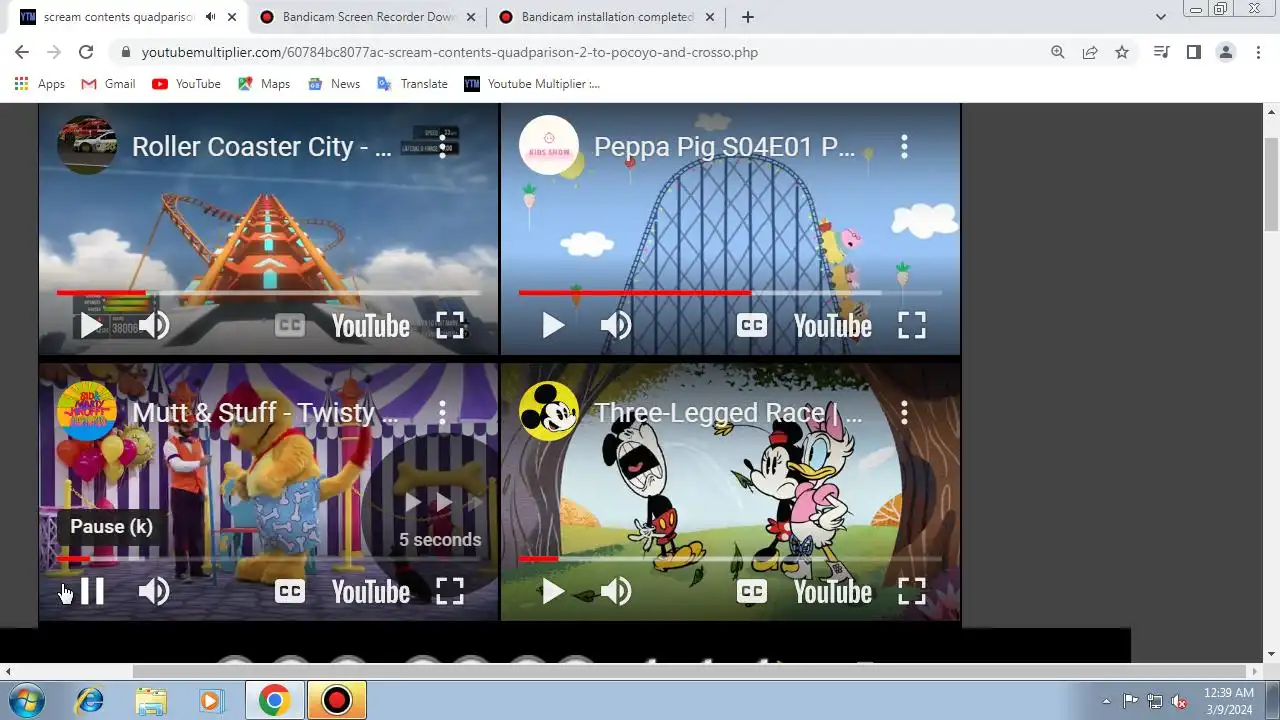Switch to Bandicam Screen Recorder Download tab
This screenshot has width=1280, height=720.
point(368,17)
